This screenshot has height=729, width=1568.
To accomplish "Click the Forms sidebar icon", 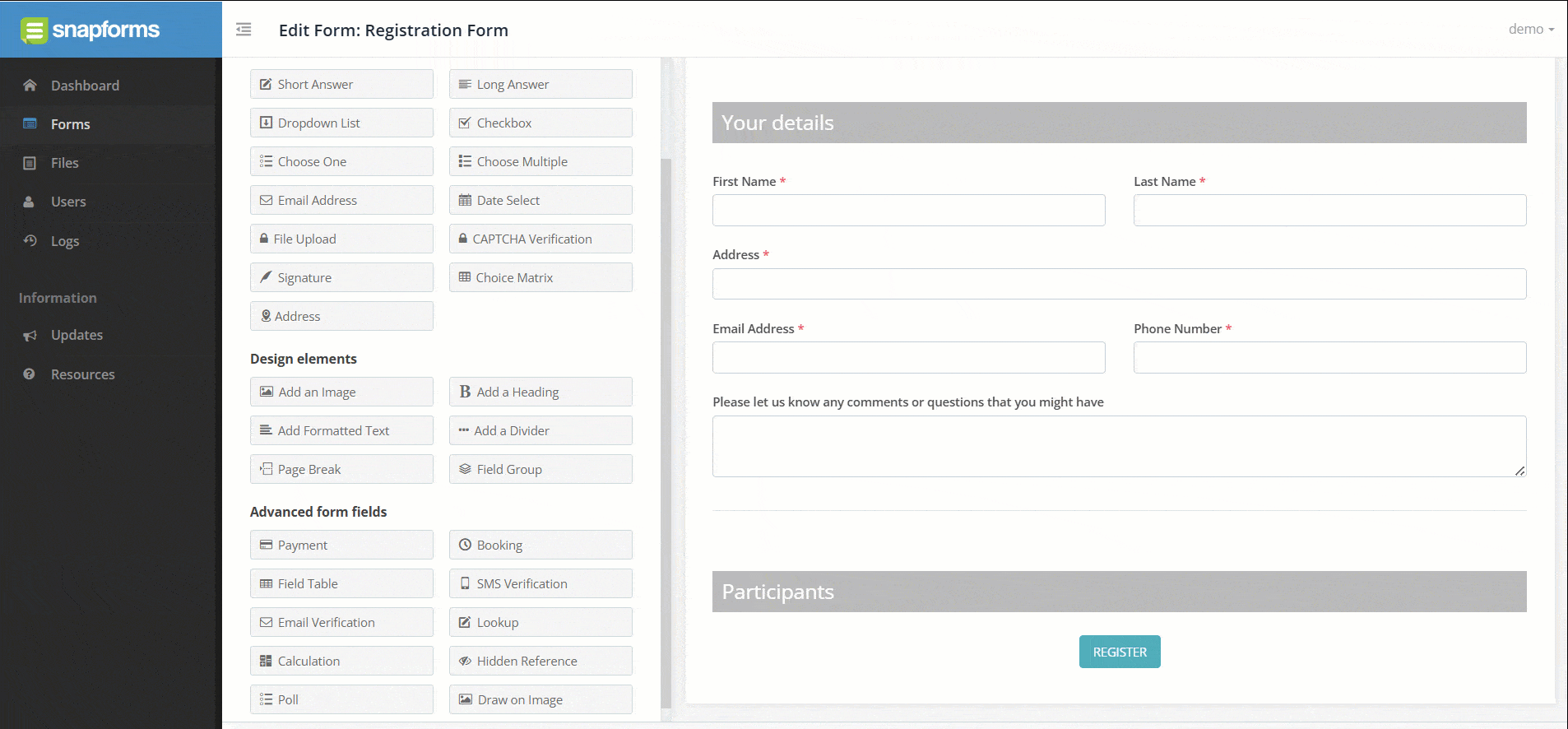I will coord(30,123).
